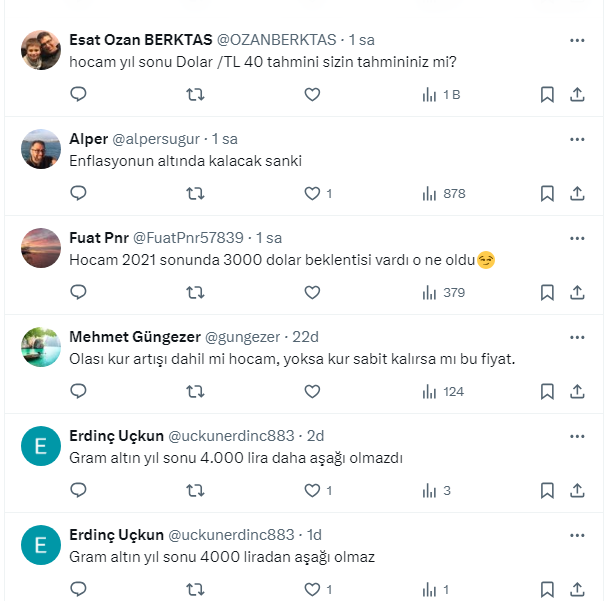This screenshot has height=601, width=613.
Task: Open Alper's profile picture
Action: pos(41,149)
